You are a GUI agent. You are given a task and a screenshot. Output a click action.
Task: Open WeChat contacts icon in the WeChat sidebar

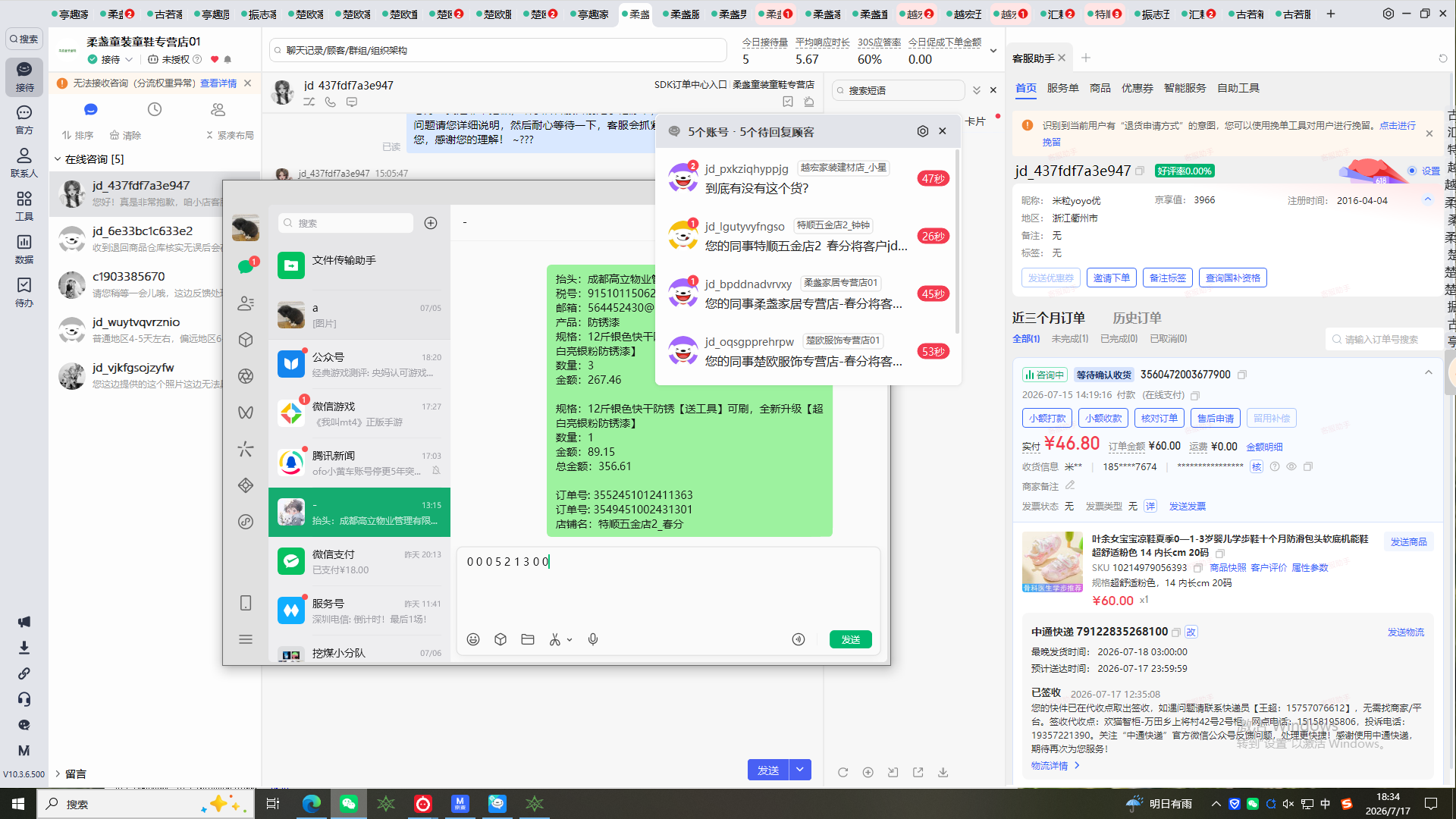pos(246,303)
